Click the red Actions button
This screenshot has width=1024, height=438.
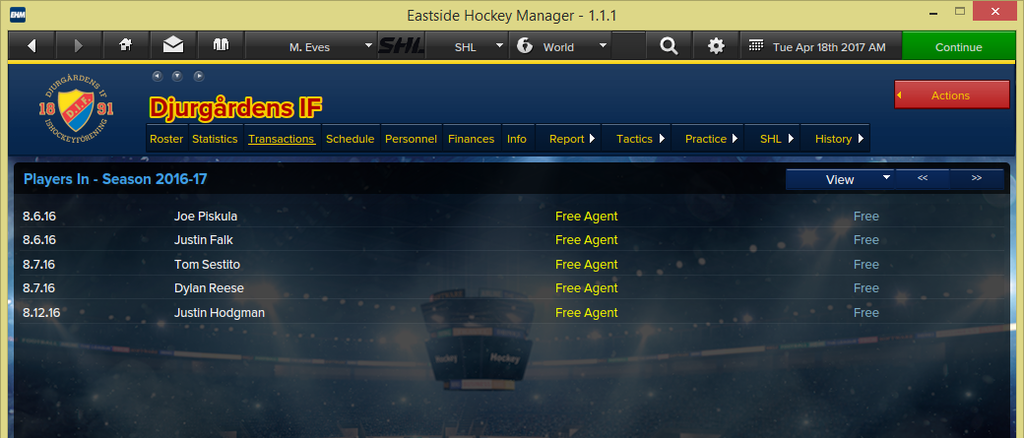click(952, 95)
